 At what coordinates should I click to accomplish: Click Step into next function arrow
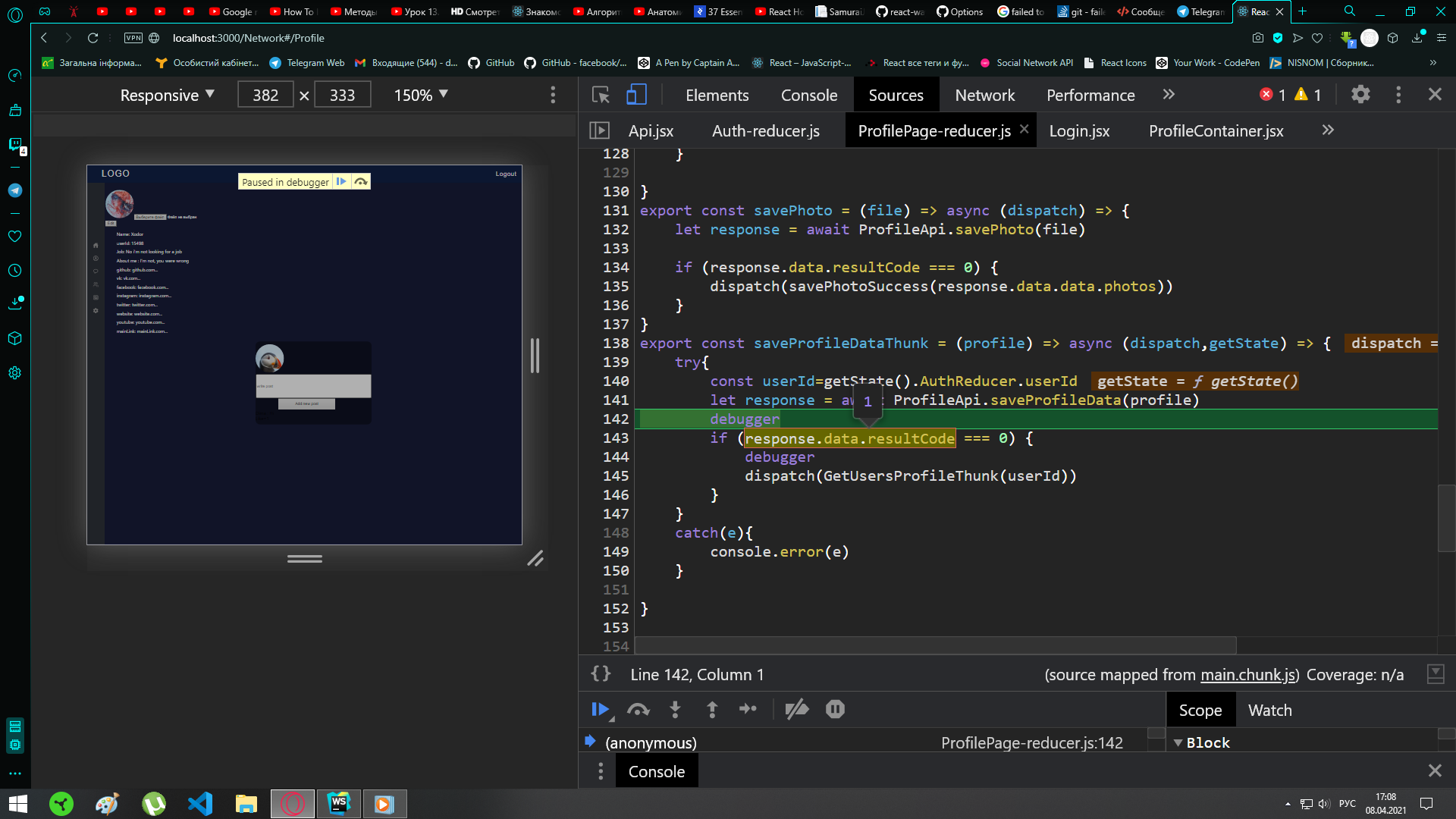675,709
